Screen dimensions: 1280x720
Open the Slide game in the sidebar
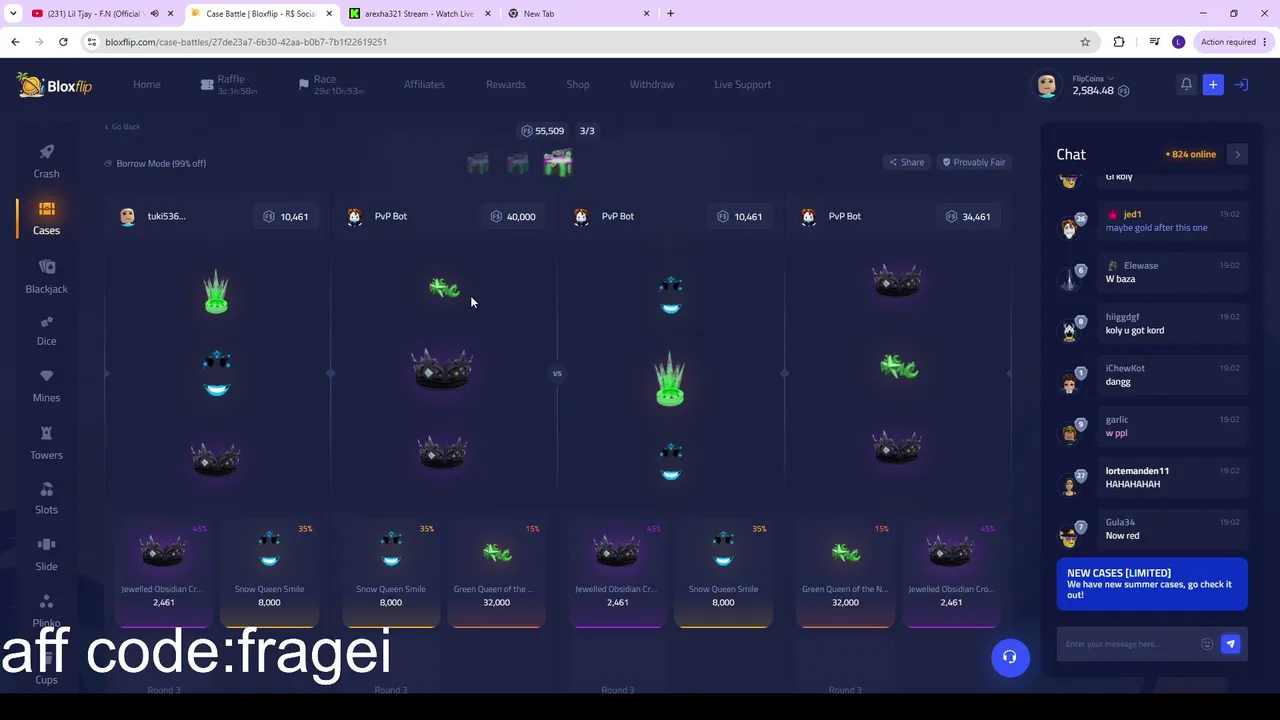click(x=46, y=555)
